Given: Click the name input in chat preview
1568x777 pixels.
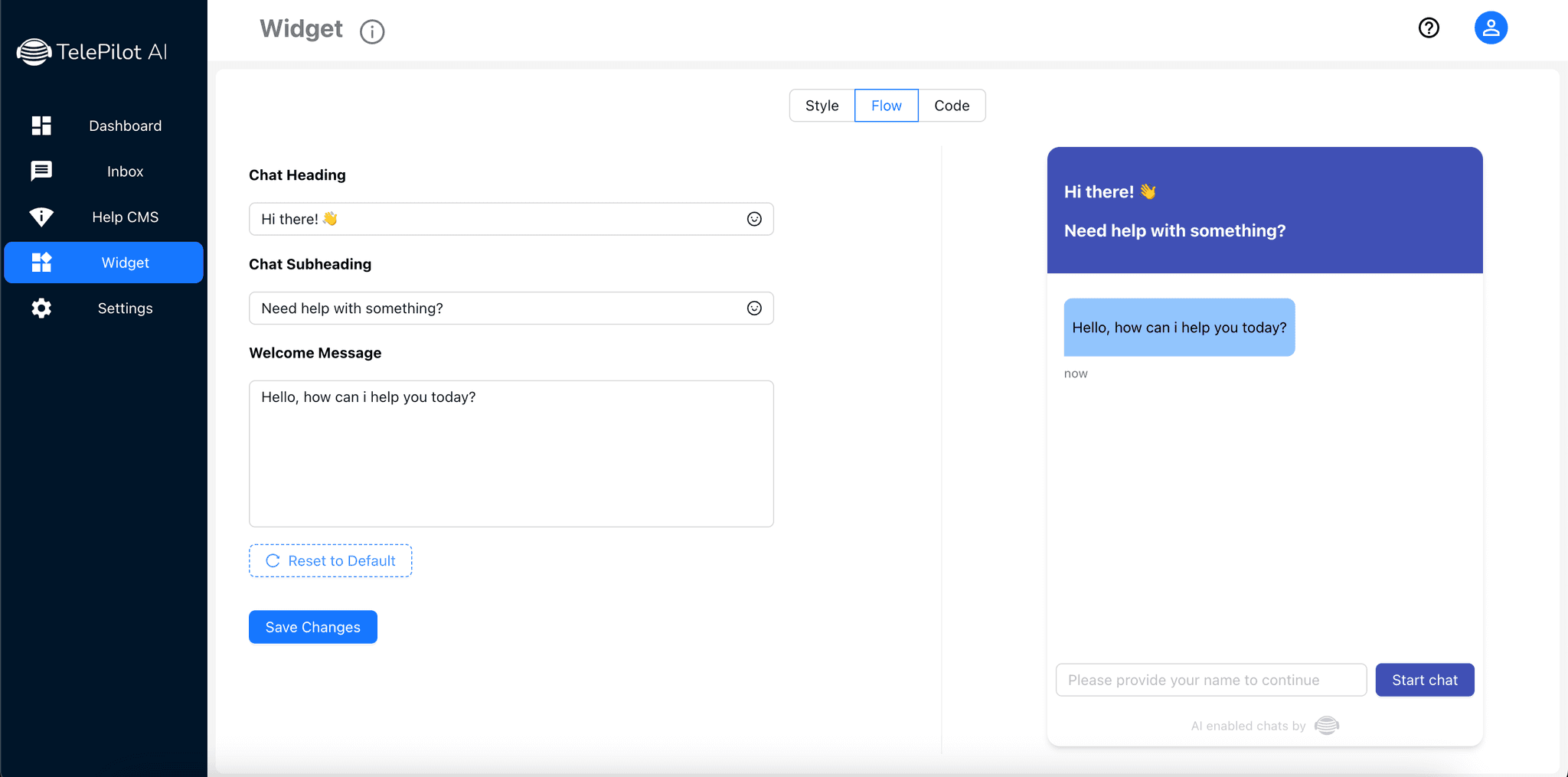Looking at the screenshot, I should tap(1210, 680).
